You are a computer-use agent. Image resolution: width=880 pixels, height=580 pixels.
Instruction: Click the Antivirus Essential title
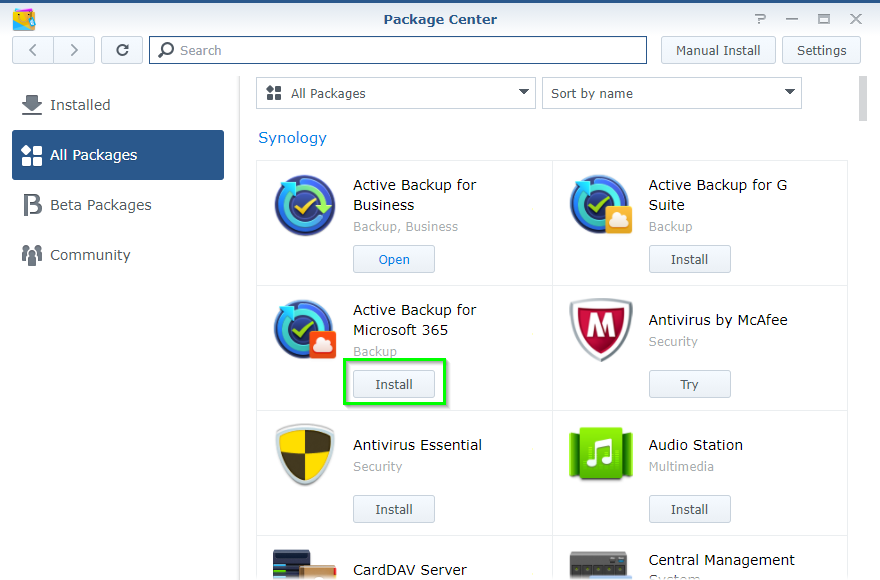click(x=418, y=445)
